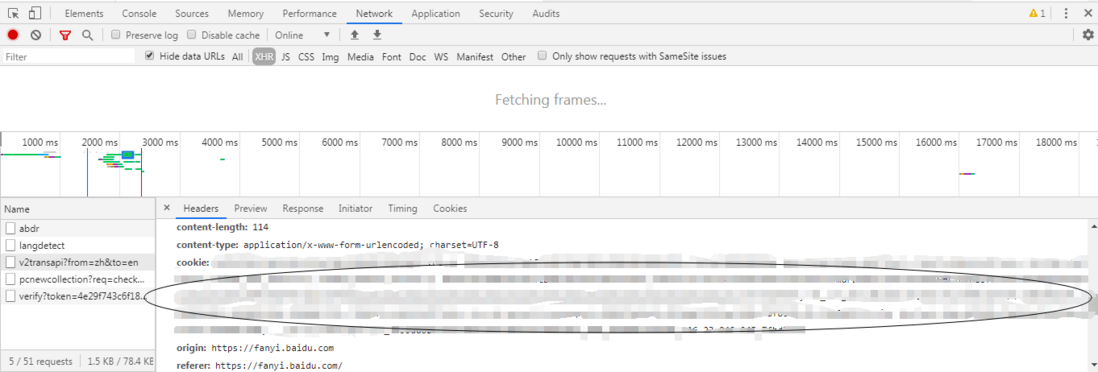Tick the checkbox icon next to v2transapi request
1098x372 pixels.
11,262
